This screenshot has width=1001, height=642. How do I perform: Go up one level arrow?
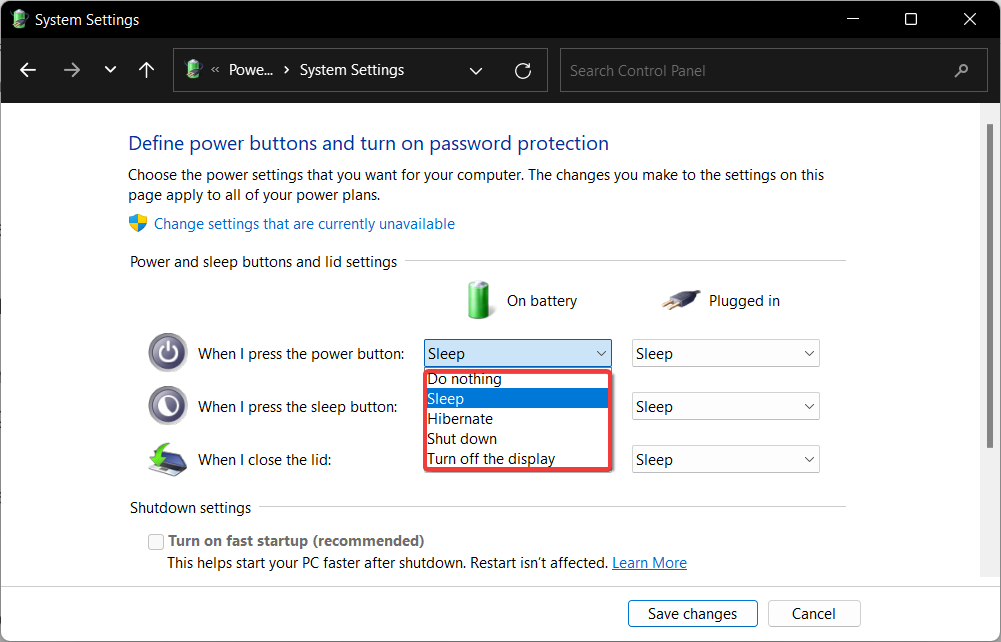click(146, 70)
